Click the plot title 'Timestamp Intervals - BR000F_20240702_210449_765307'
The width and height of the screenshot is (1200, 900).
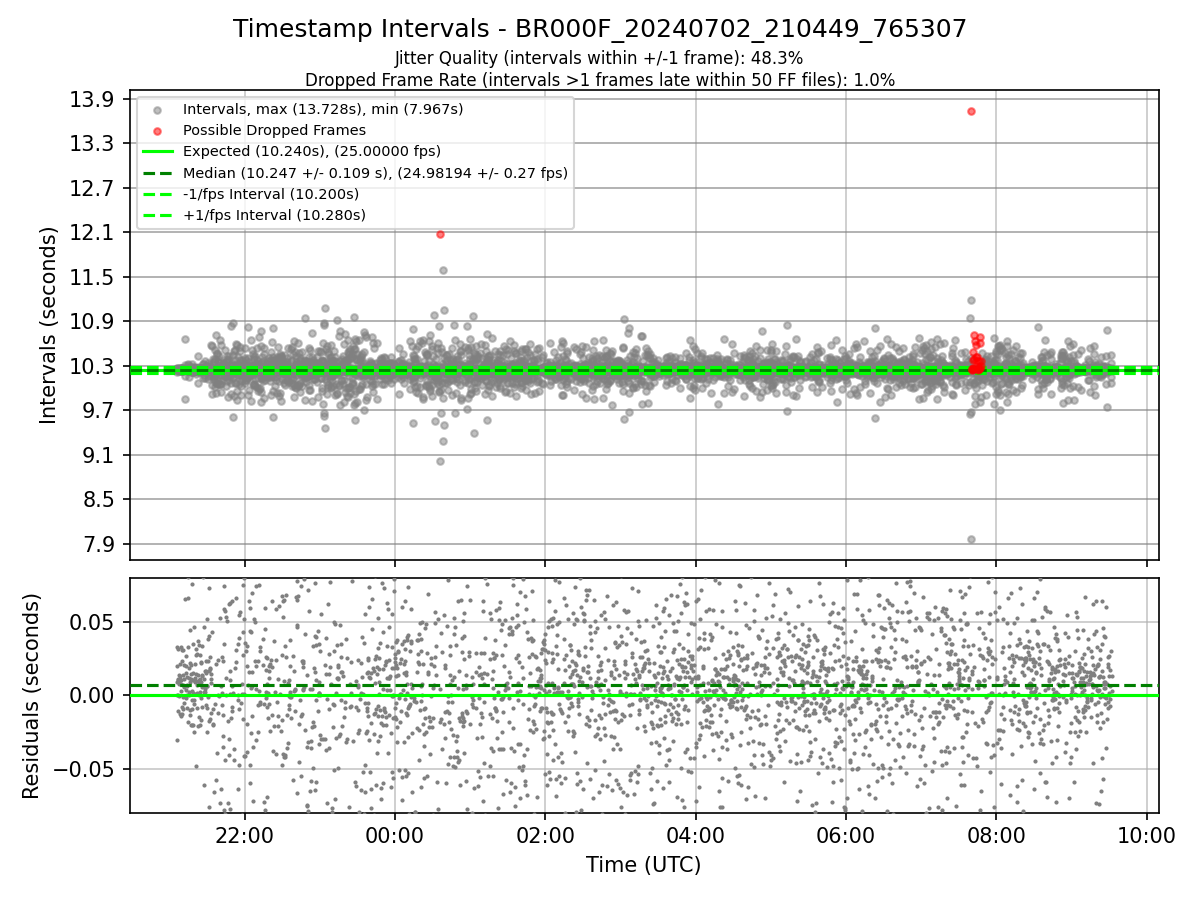600,29
